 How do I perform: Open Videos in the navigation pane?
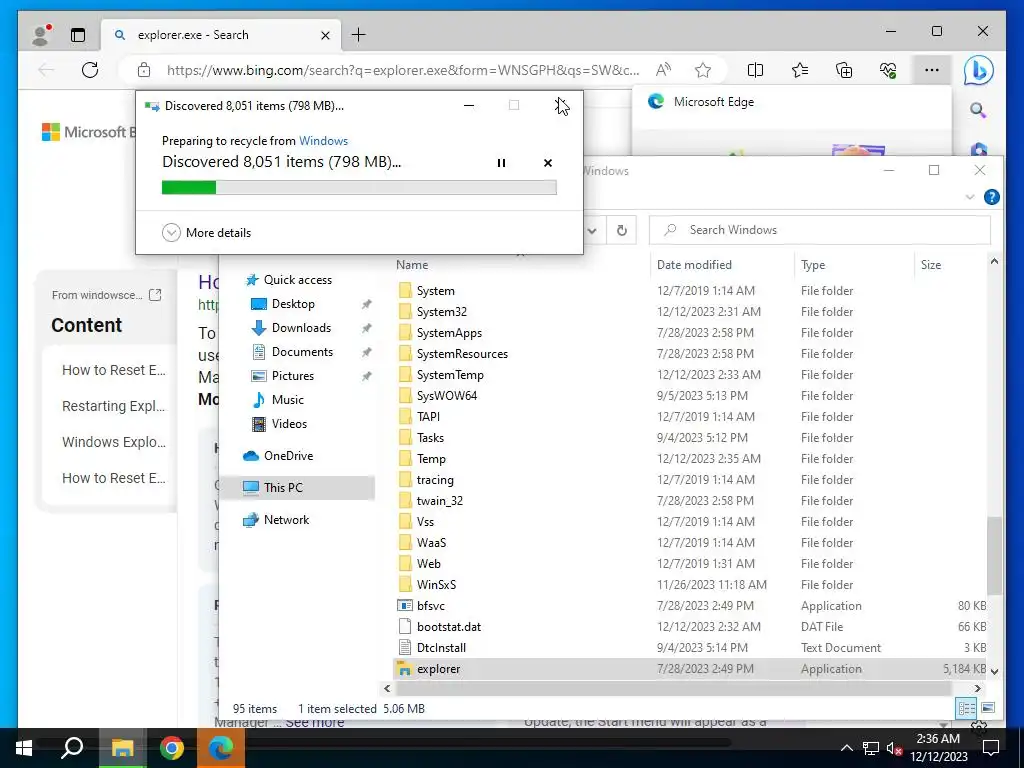(x=280, y=424)
